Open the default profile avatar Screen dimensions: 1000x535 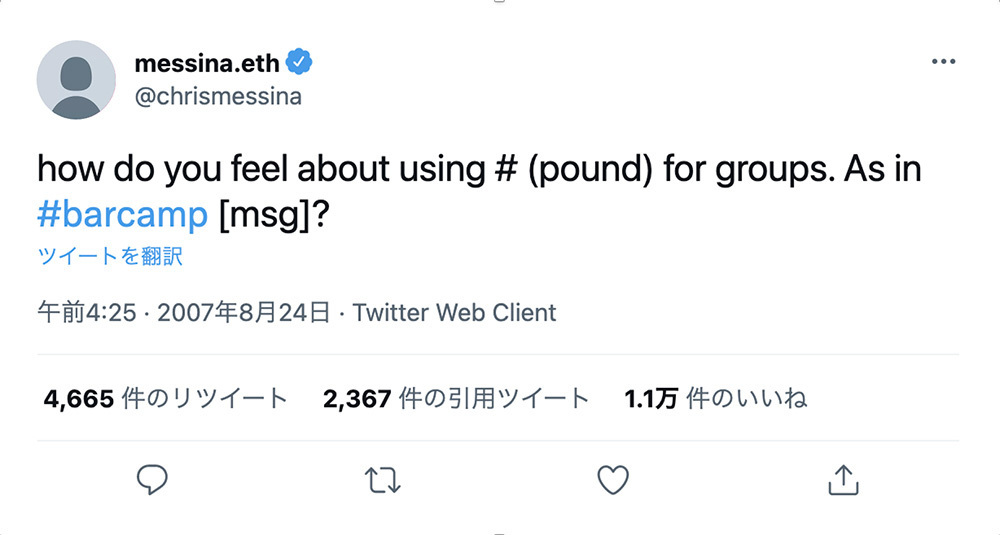click(76, 80)
